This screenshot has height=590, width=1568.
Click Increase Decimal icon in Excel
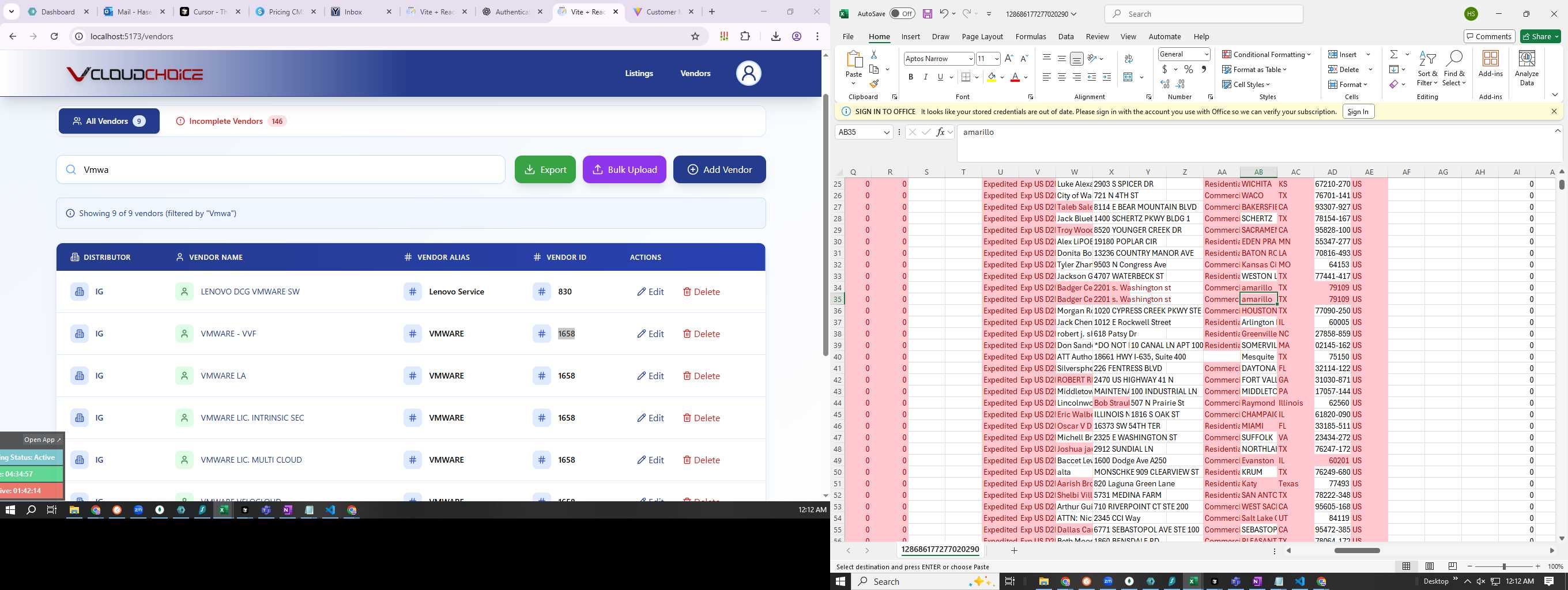tap(1165, 84)
